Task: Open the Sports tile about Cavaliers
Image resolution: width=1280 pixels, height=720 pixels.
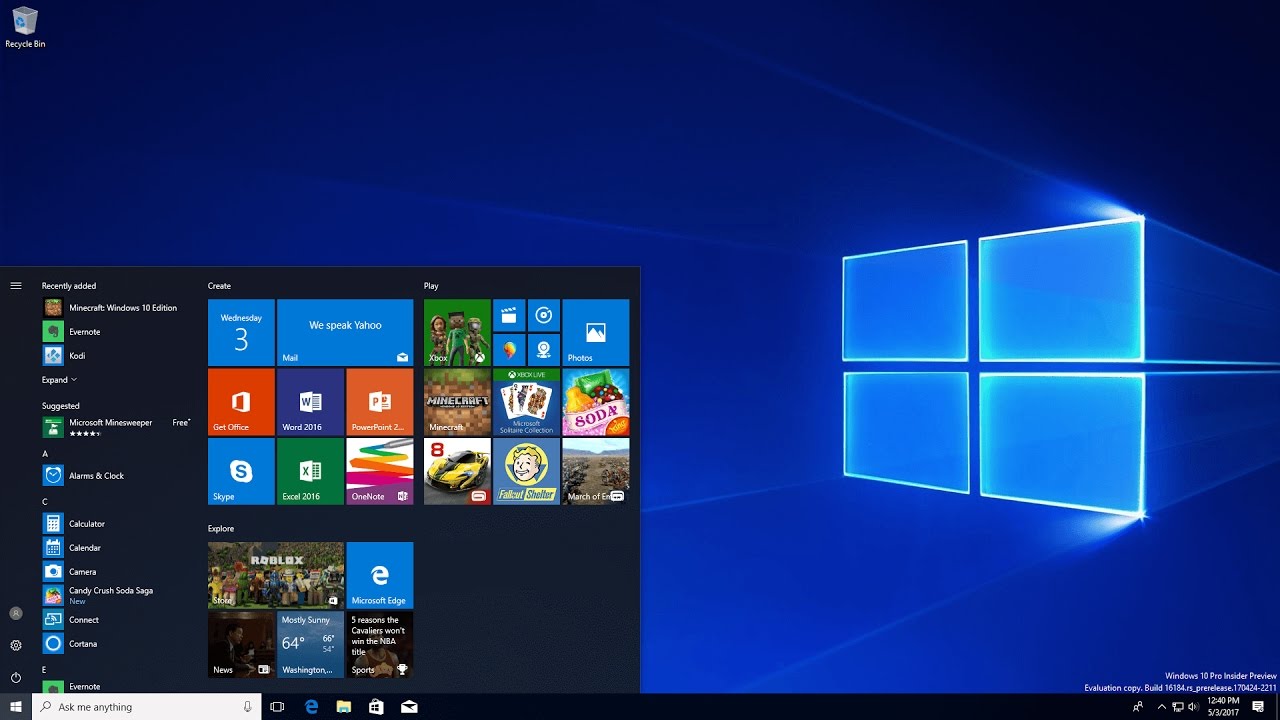Action: click(379, 645)
